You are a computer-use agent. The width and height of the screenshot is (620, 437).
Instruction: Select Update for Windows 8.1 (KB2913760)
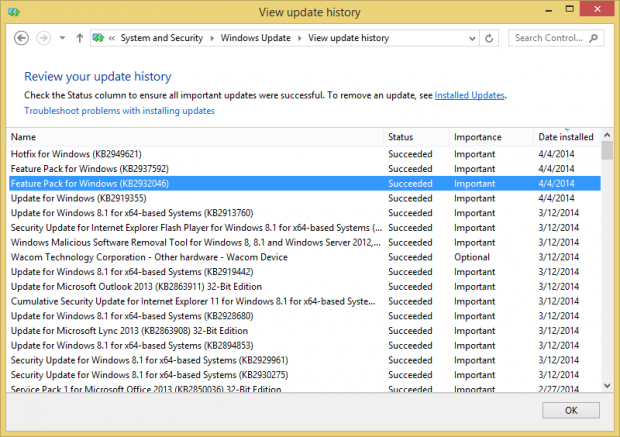304,213
